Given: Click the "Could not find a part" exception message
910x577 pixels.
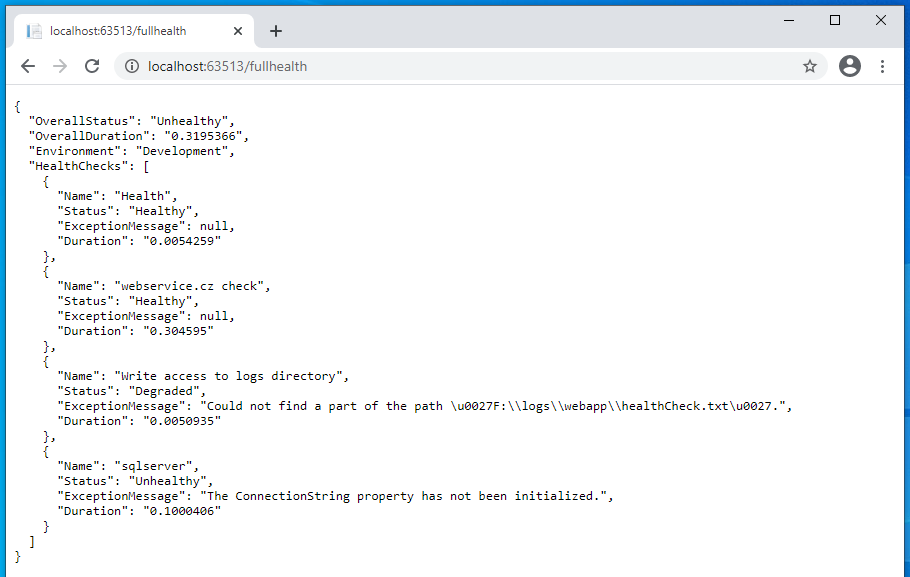Looking at the screenshot, I should coord(496,406).
